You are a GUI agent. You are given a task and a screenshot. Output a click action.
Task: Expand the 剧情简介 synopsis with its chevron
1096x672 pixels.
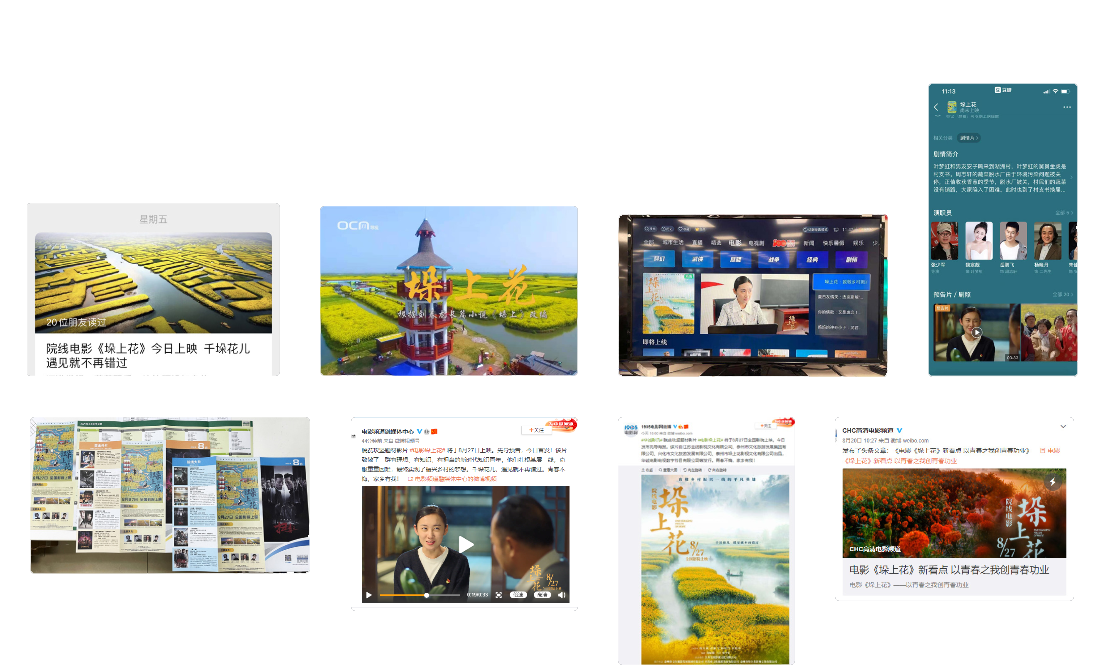1071,177
